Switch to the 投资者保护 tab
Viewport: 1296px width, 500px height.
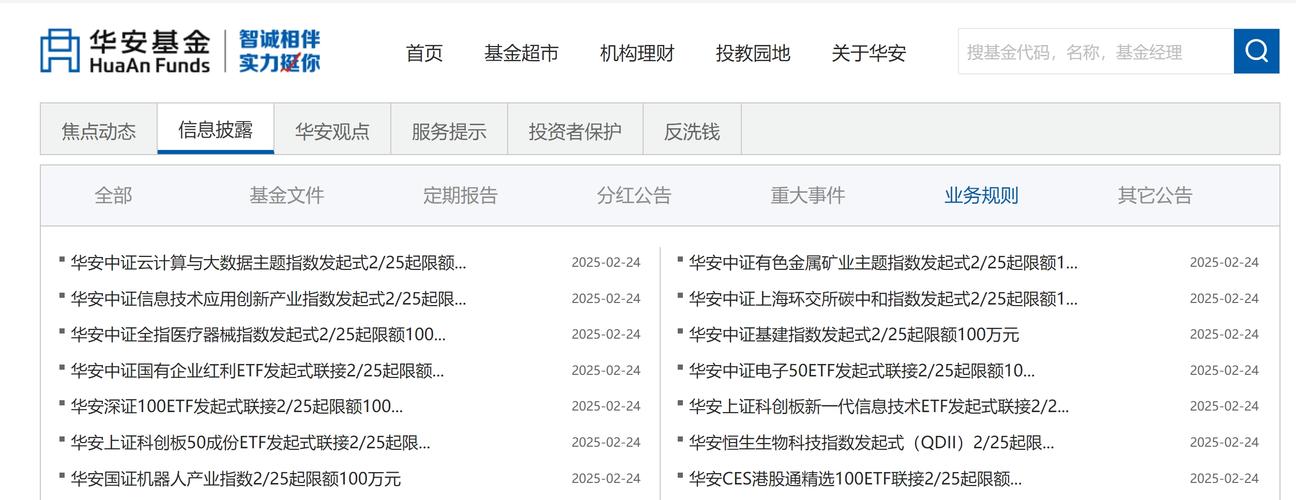[x=575, y=131]
